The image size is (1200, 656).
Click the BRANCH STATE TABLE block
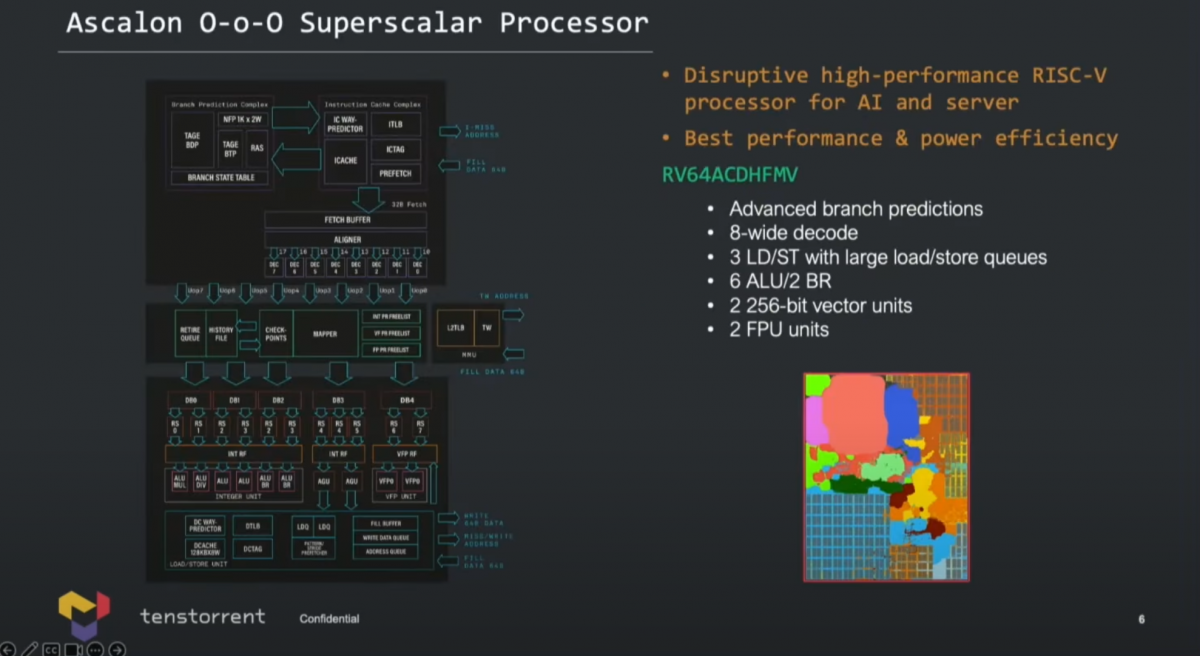220,178
